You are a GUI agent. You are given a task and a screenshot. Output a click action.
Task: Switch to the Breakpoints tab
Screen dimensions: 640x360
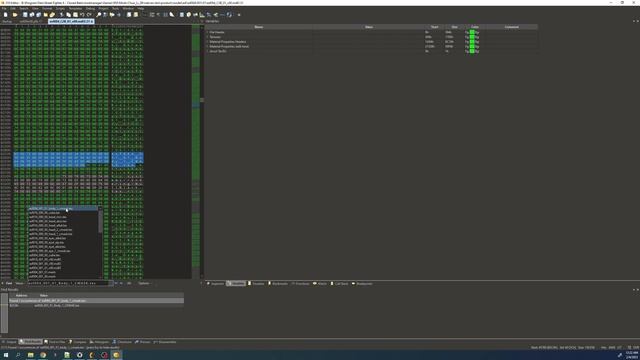click(x=362, y=284)
